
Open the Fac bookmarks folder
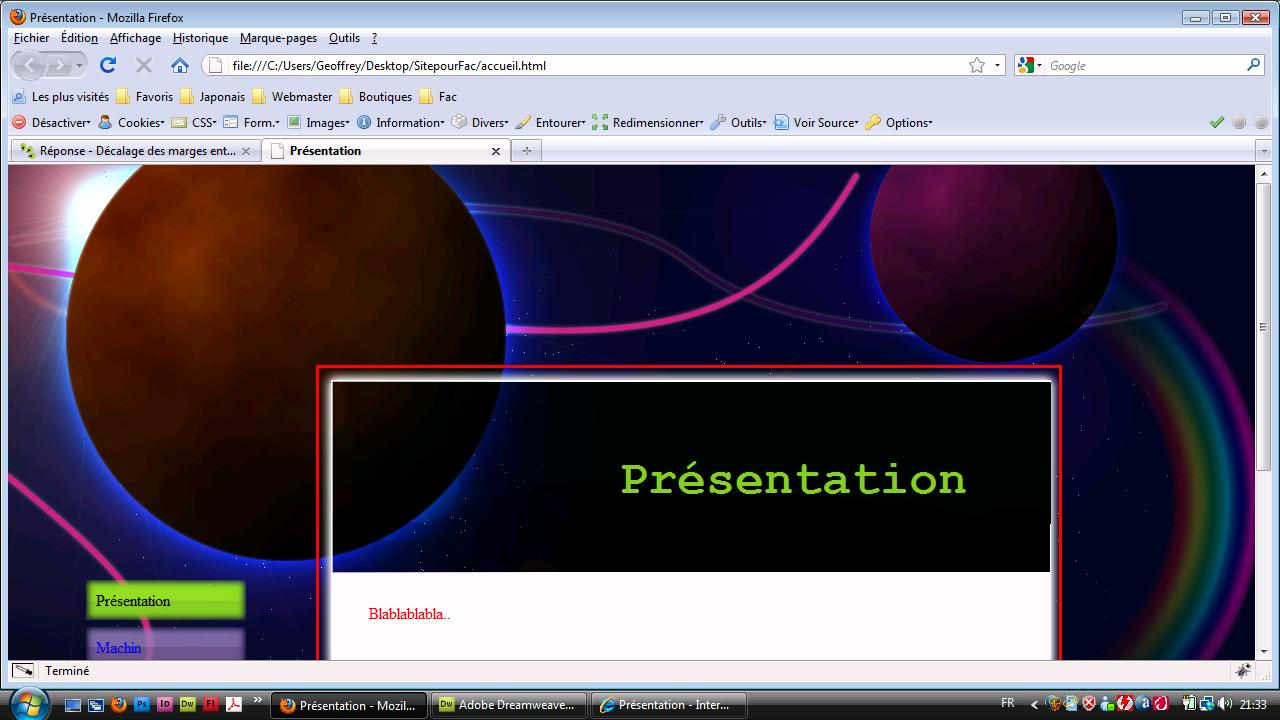point(438,97)
